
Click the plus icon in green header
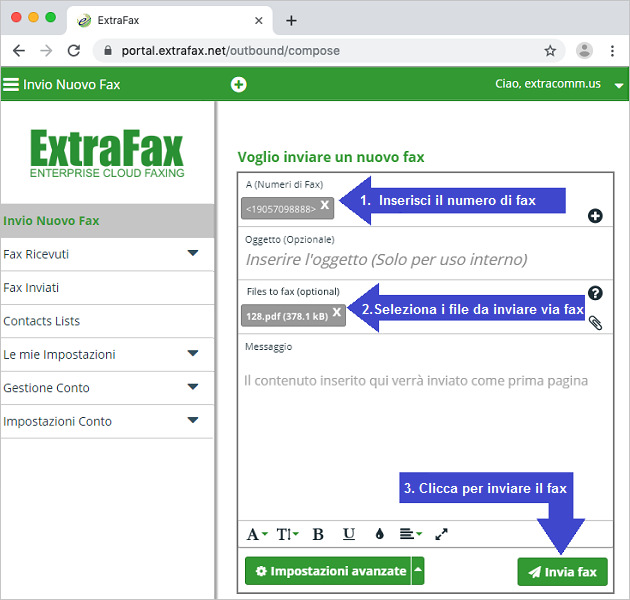[238, 84]
